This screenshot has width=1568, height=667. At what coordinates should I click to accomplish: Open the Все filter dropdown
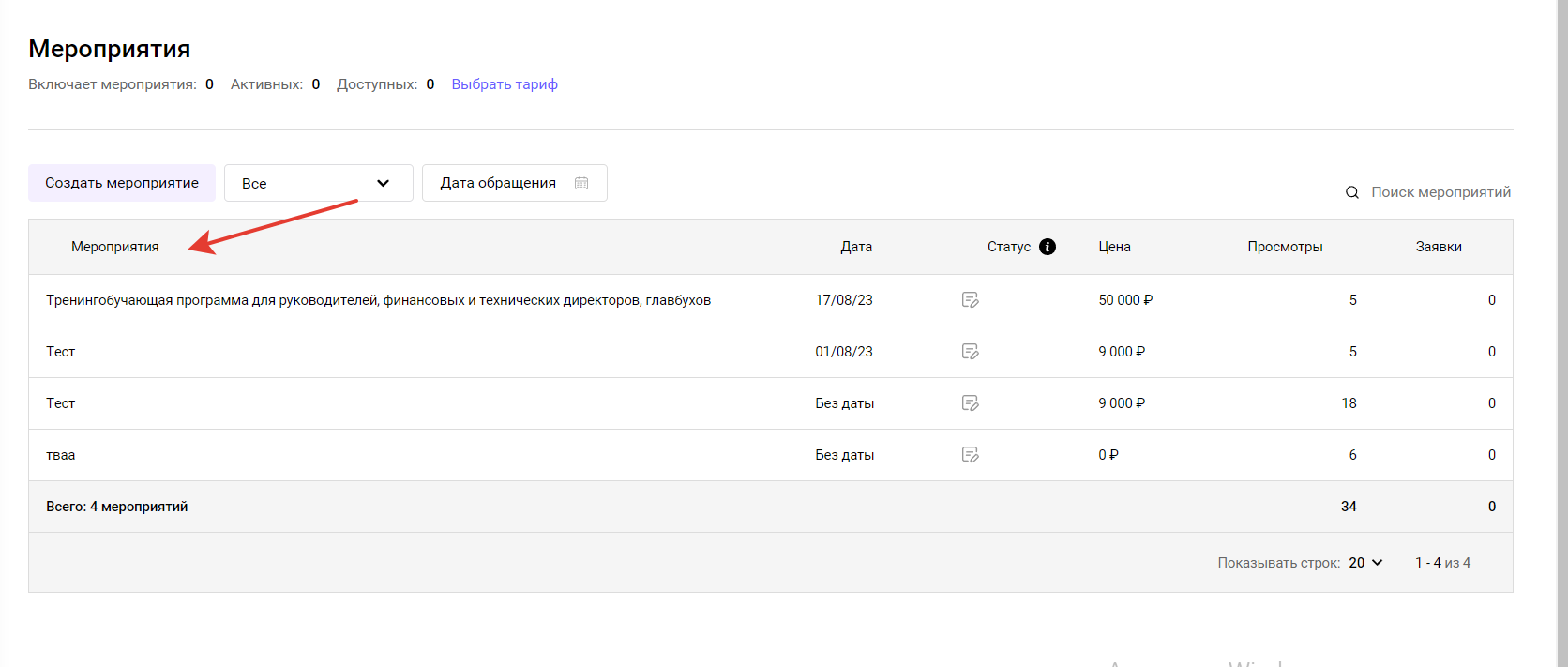click(x=318, y=183)
